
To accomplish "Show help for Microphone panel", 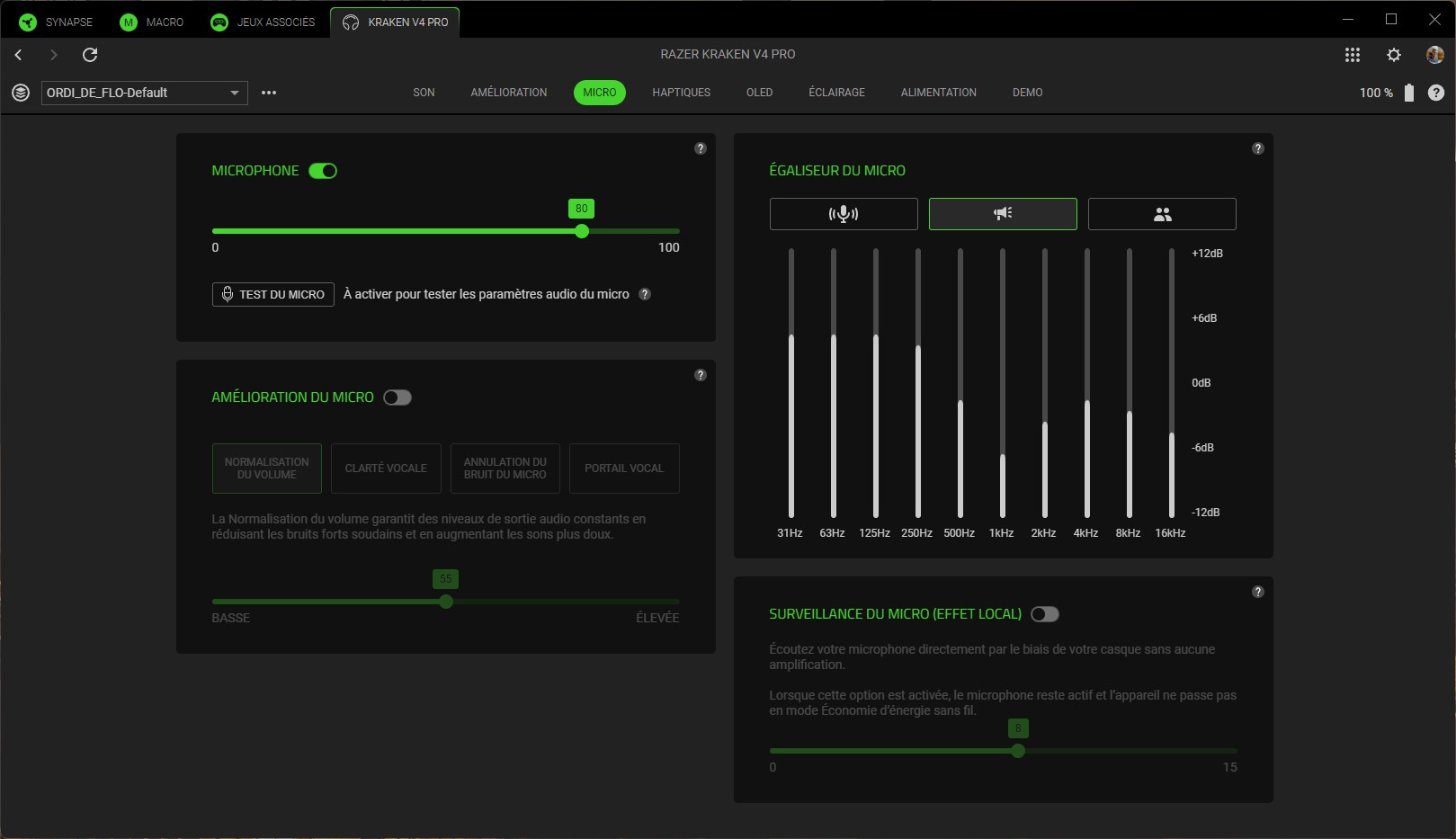I will [701, 148].
